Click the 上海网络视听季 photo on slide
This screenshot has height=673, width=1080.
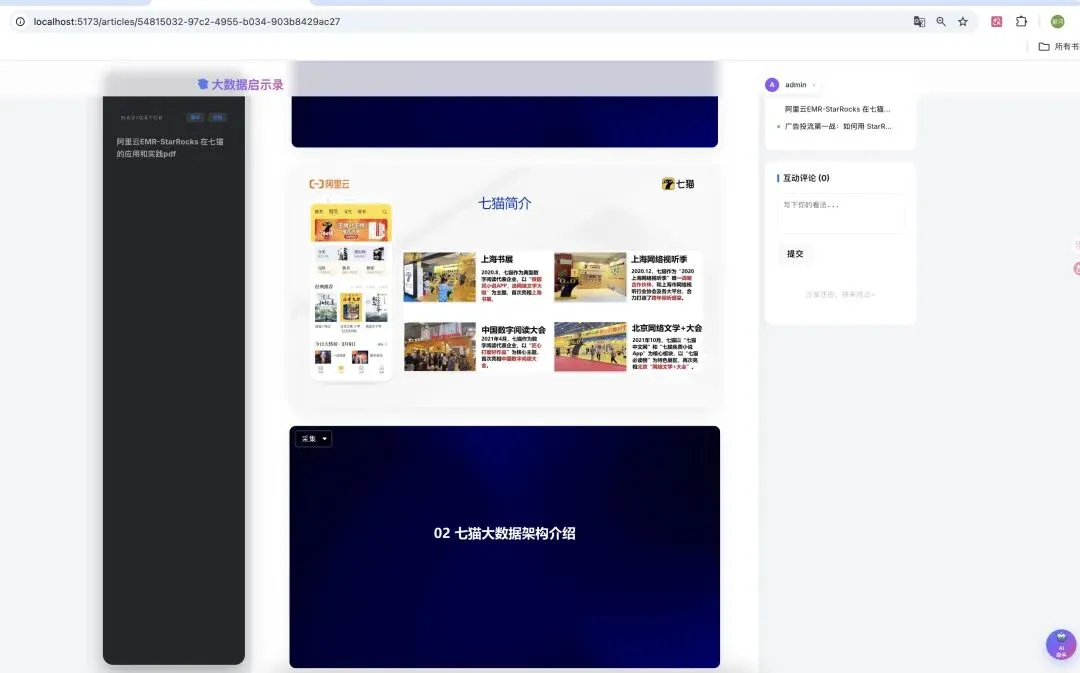(x=590, y=278)
